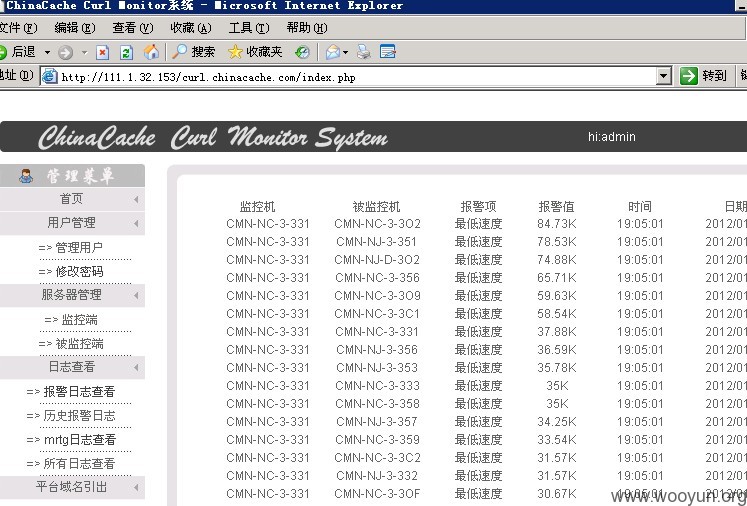Click into the address bar URL field

click(357, 77)
